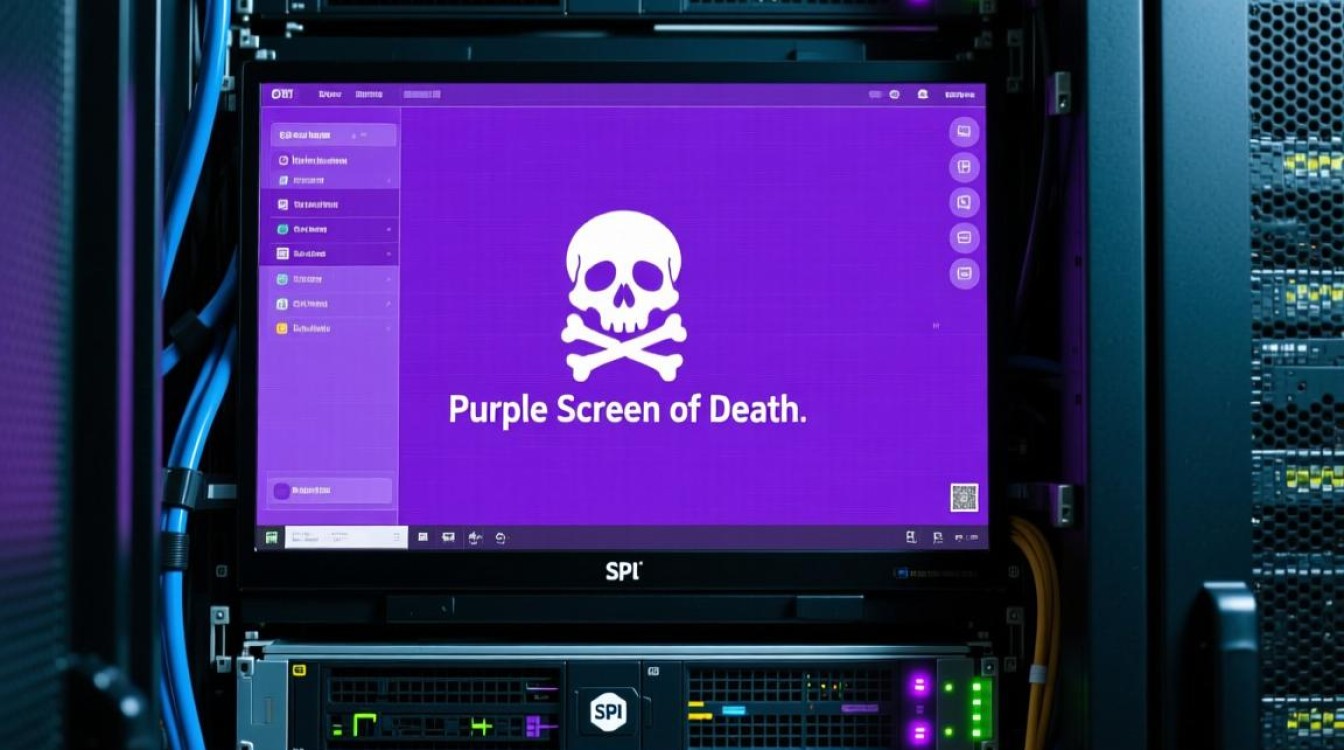
Task: Click the rightmost of the four taskbar app icons
Action: pyautogui.click(x=500, y=538)
